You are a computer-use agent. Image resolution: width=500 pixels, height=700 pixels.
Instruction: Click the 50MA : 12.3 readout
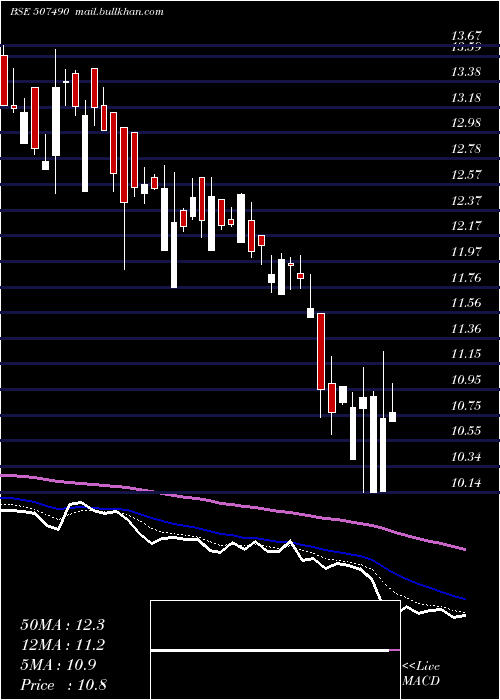[62, 625]
